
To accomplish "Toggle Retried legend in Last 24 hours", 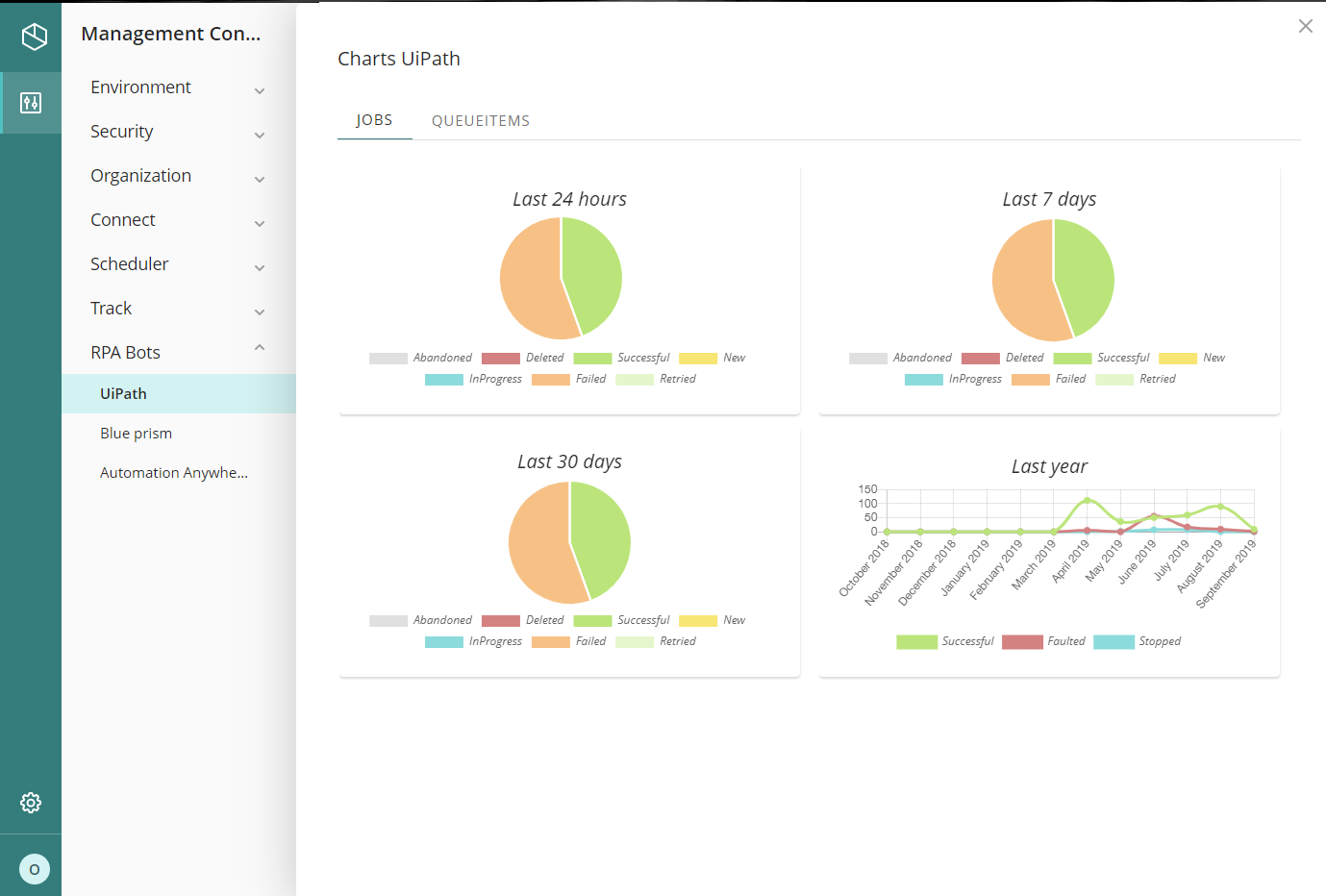I will click(x=656, y=379).
